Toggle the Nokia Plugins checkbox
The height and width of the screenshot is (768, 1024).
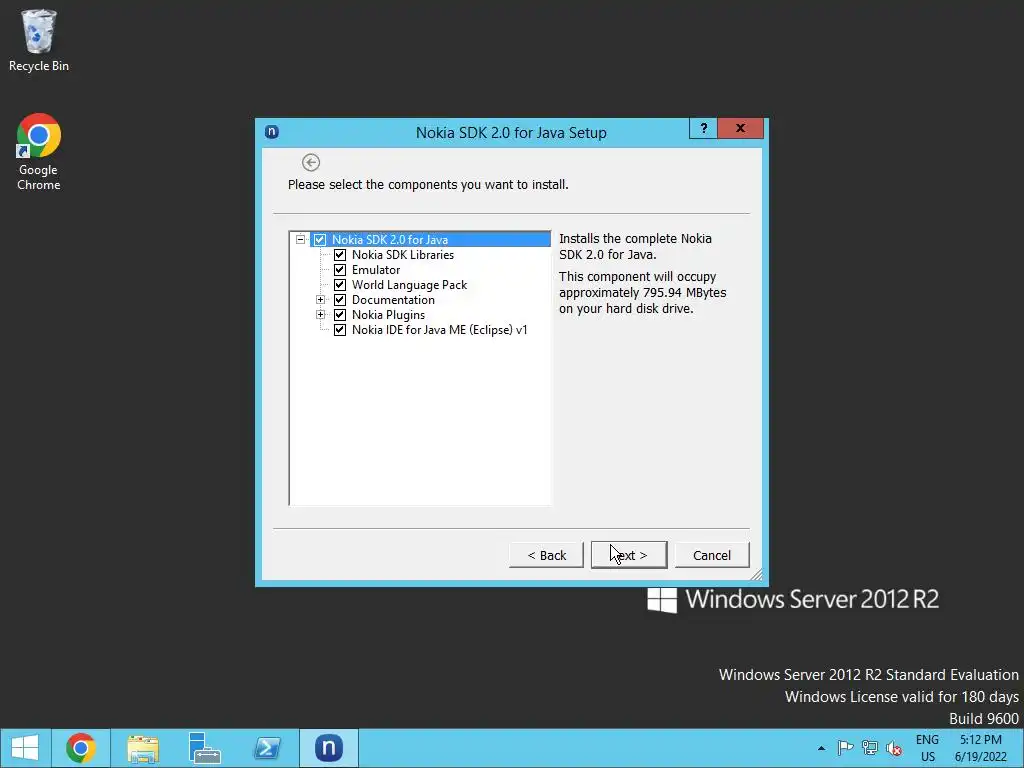pyautogui.click(x=340, y=315)
